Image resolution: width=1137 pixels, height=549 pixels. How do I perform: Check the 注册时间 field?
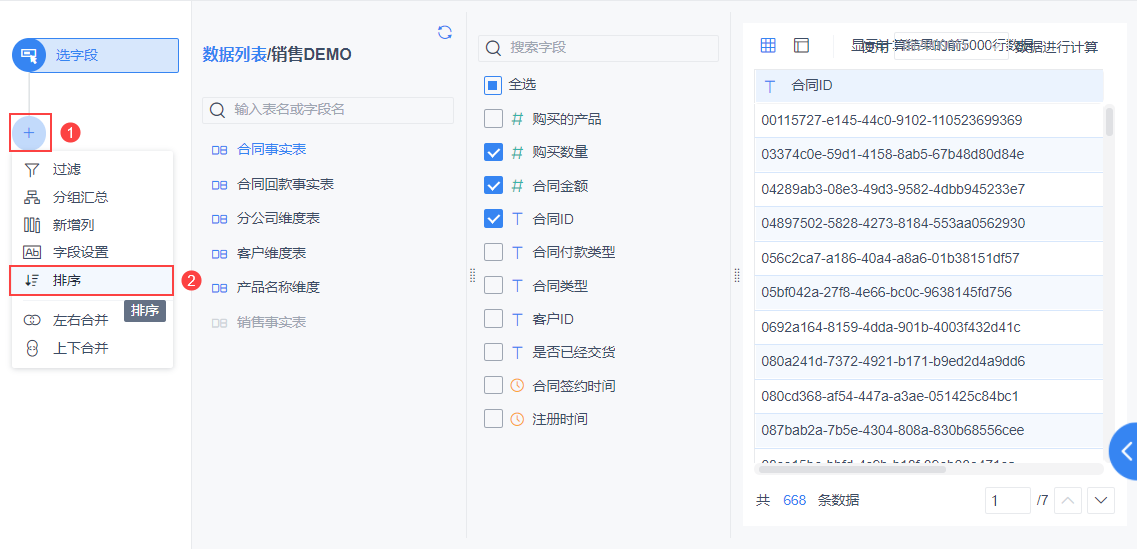[x=493, y=419]
